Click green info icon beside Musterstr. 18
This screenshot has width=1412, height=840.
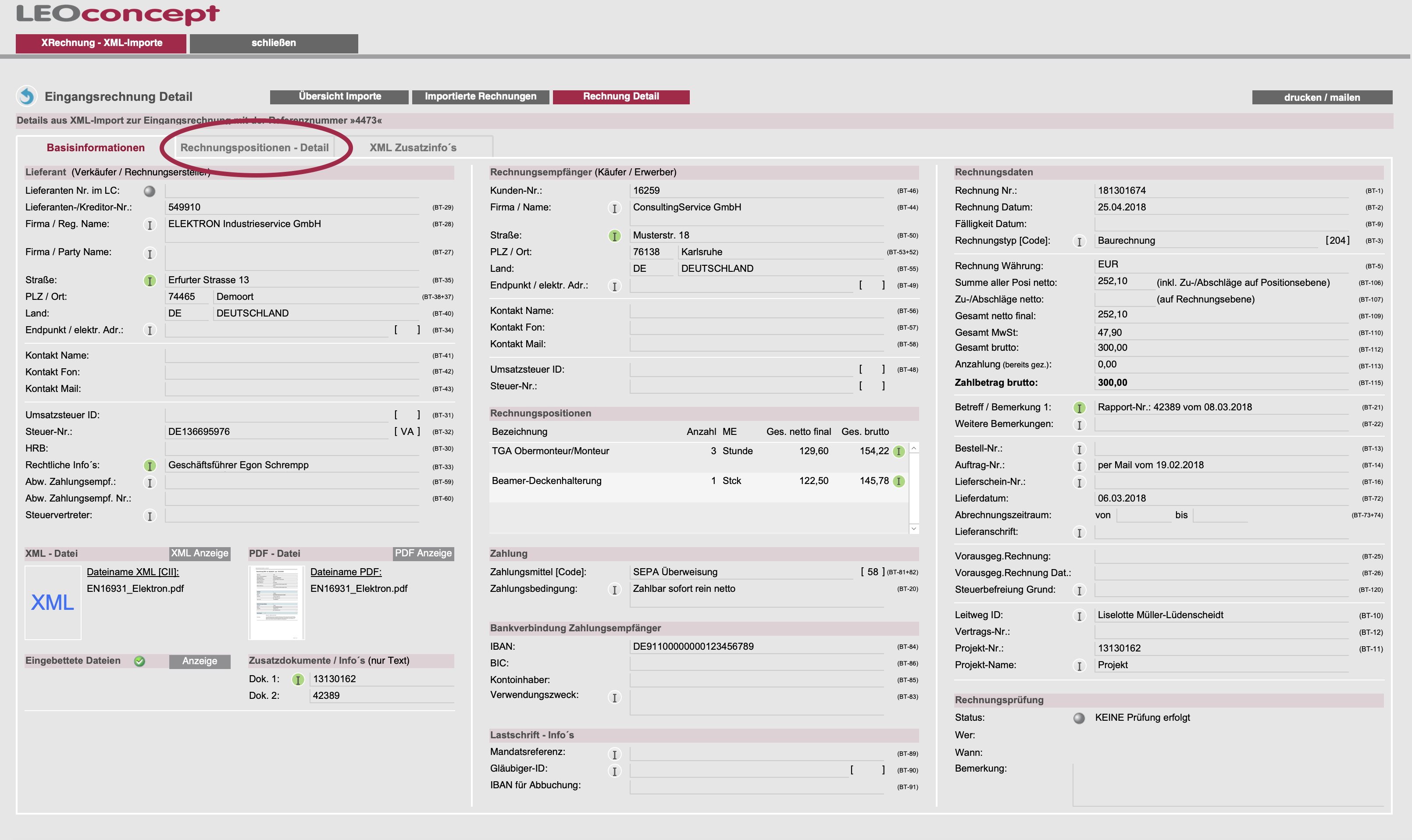614,235
